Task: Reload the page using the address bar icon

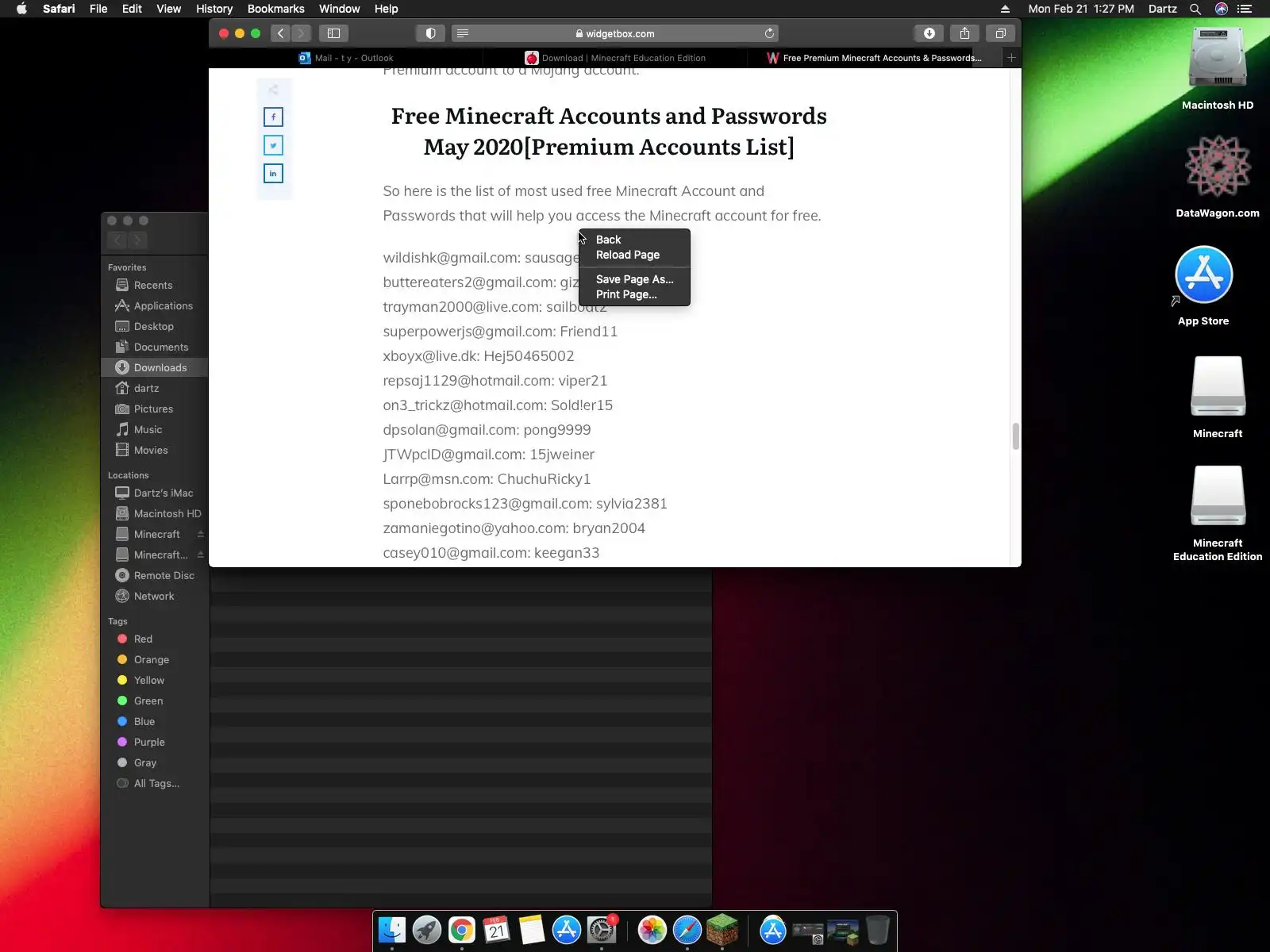Action: click(769, 33)
